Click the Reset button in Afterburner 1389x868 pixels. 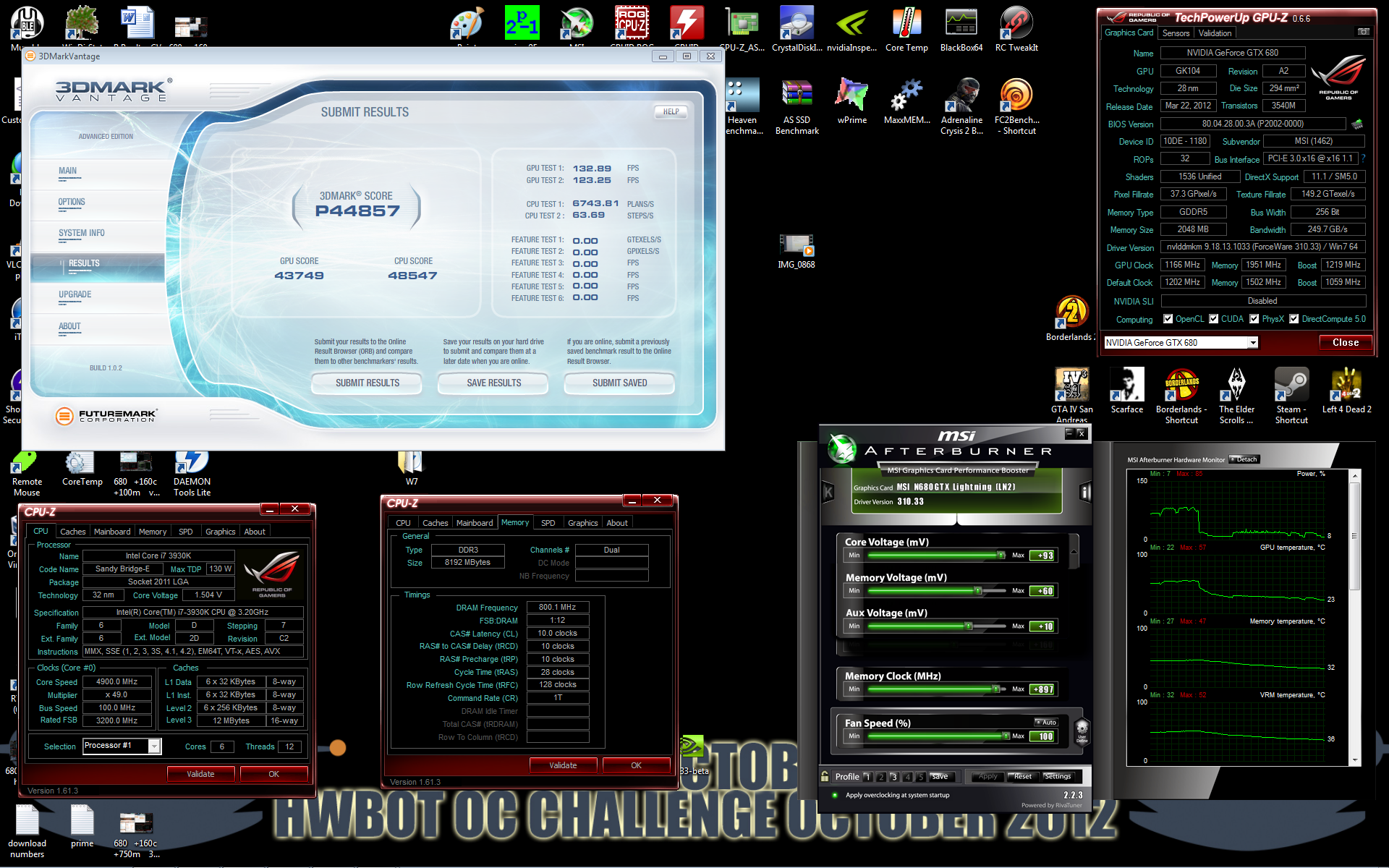pos(1022,777)
